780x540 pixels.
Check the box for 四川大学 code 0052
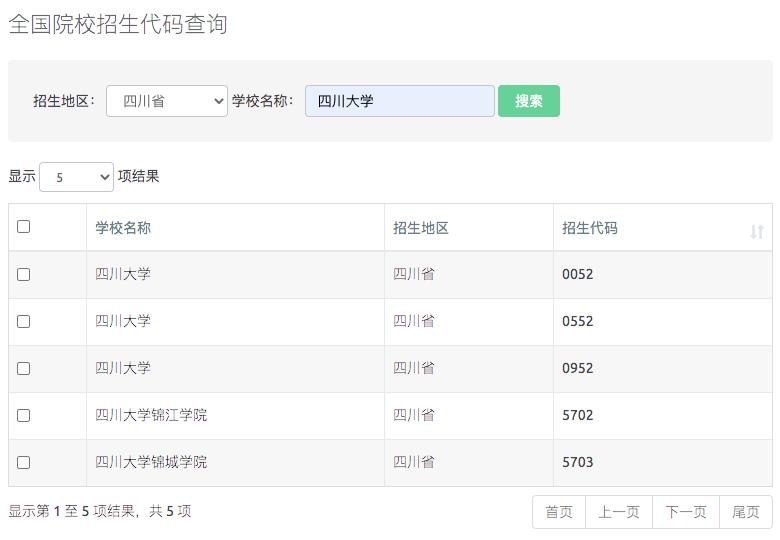tap(23, 274)
